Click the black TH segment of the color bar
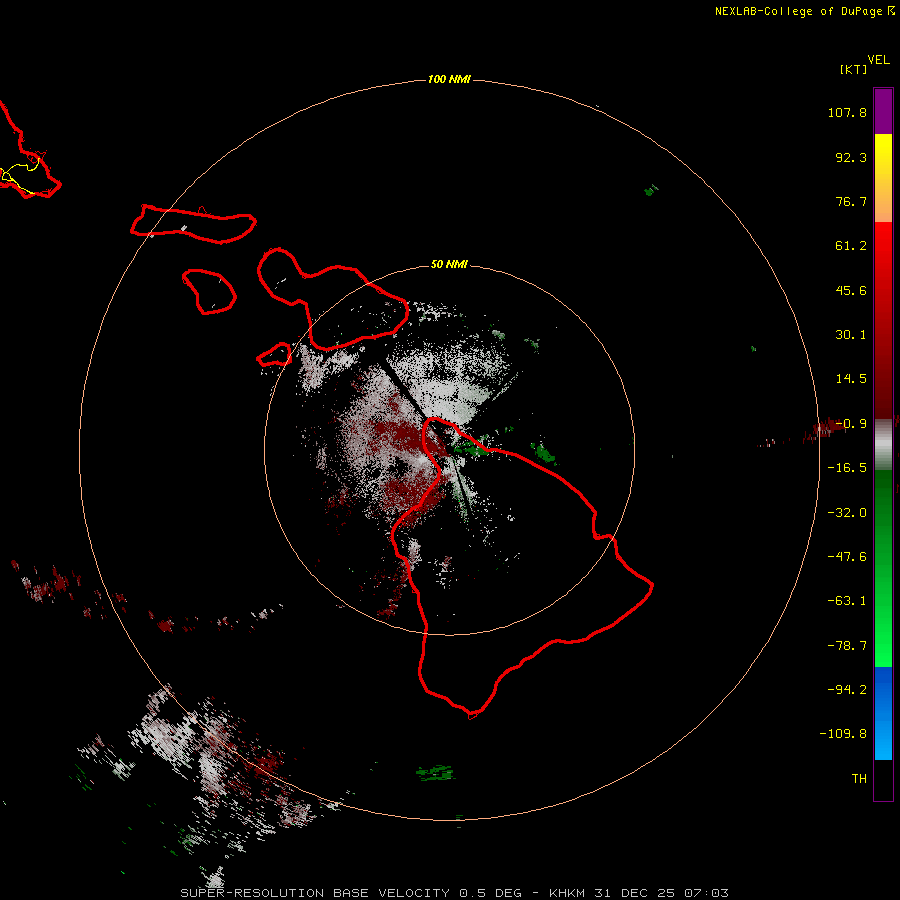 [x=883, y=779]
